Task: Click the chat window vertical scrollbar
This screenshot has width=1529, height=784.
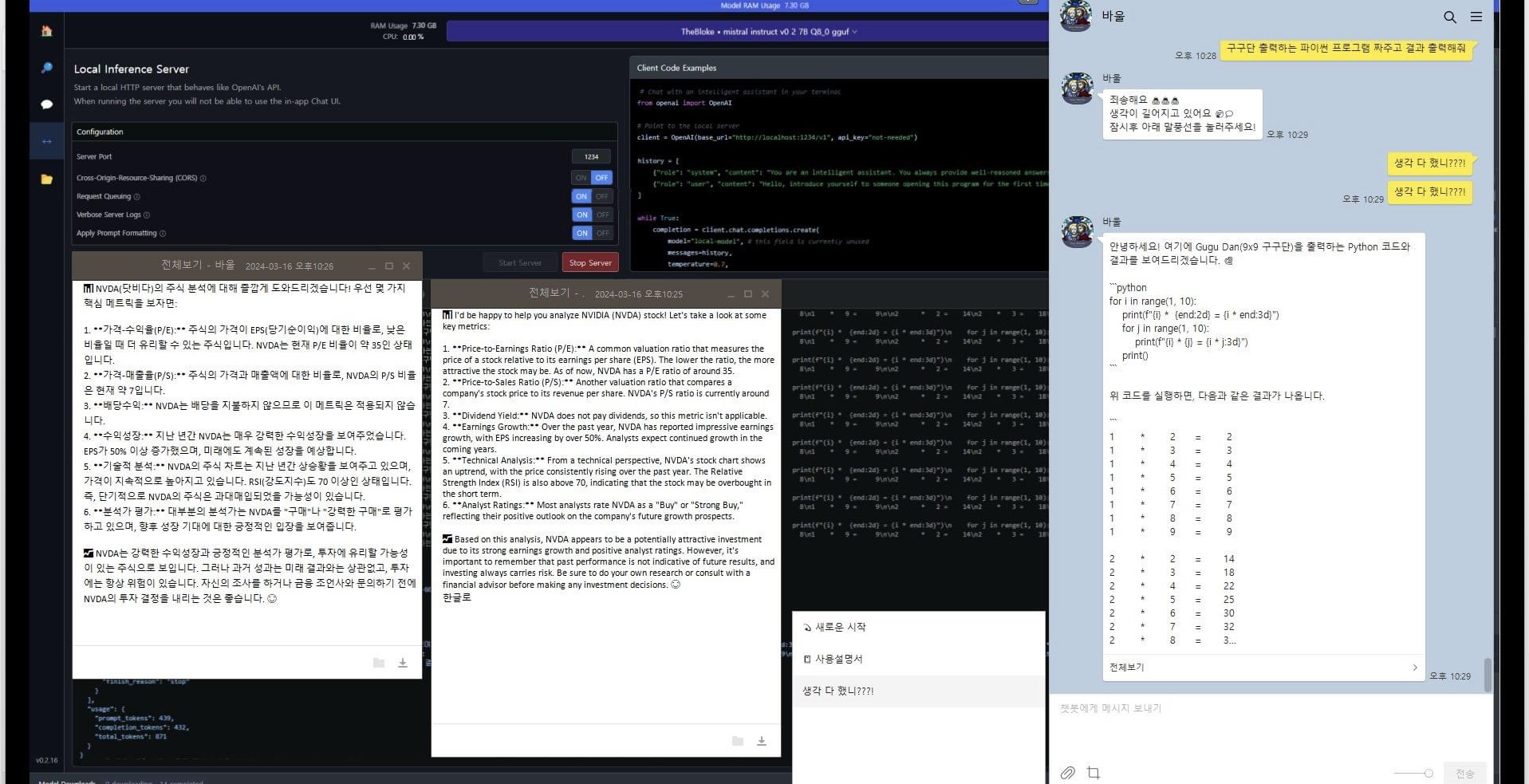Action: click(x=1487, y=674)
